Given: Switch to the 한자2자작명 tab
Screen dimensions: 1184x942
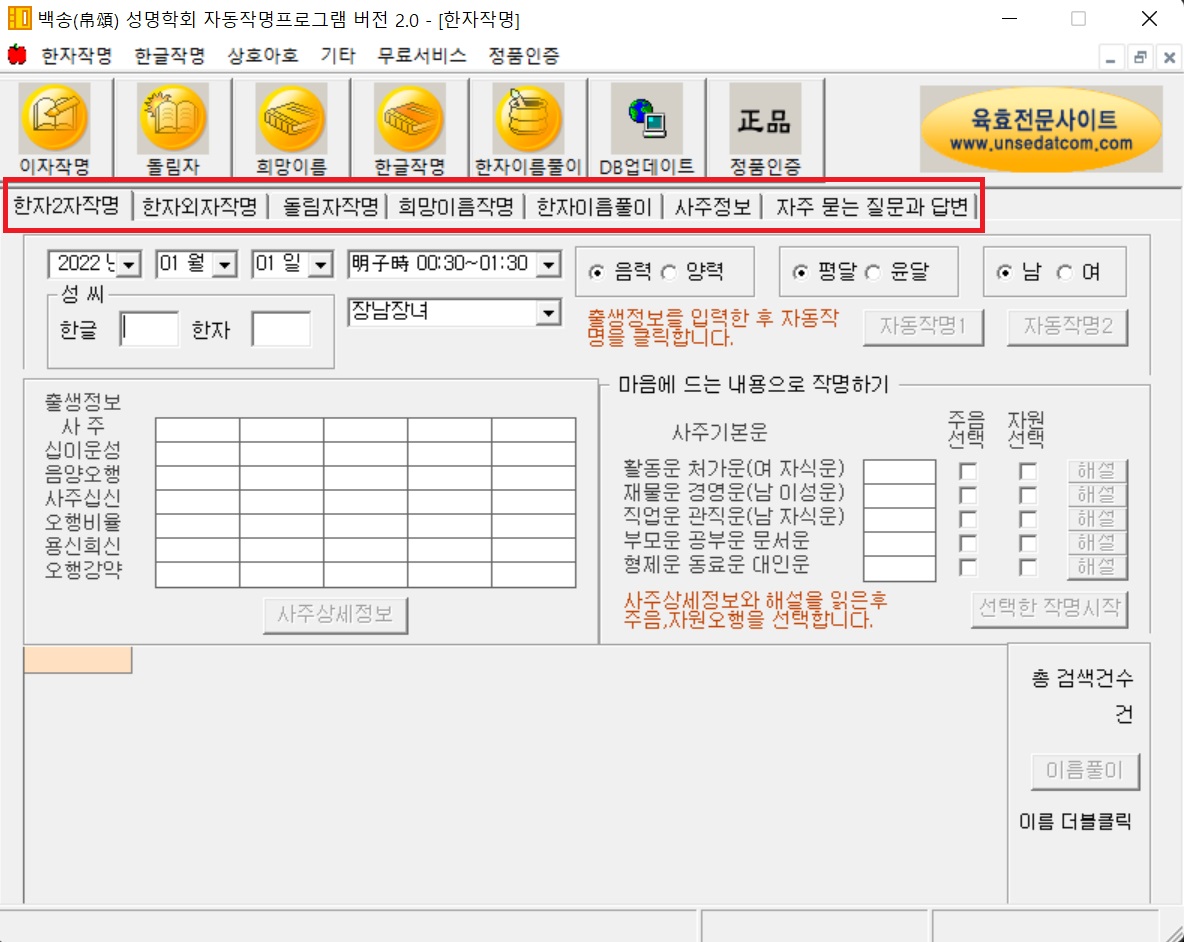Looking at the screenshot, I should point(66,205).
